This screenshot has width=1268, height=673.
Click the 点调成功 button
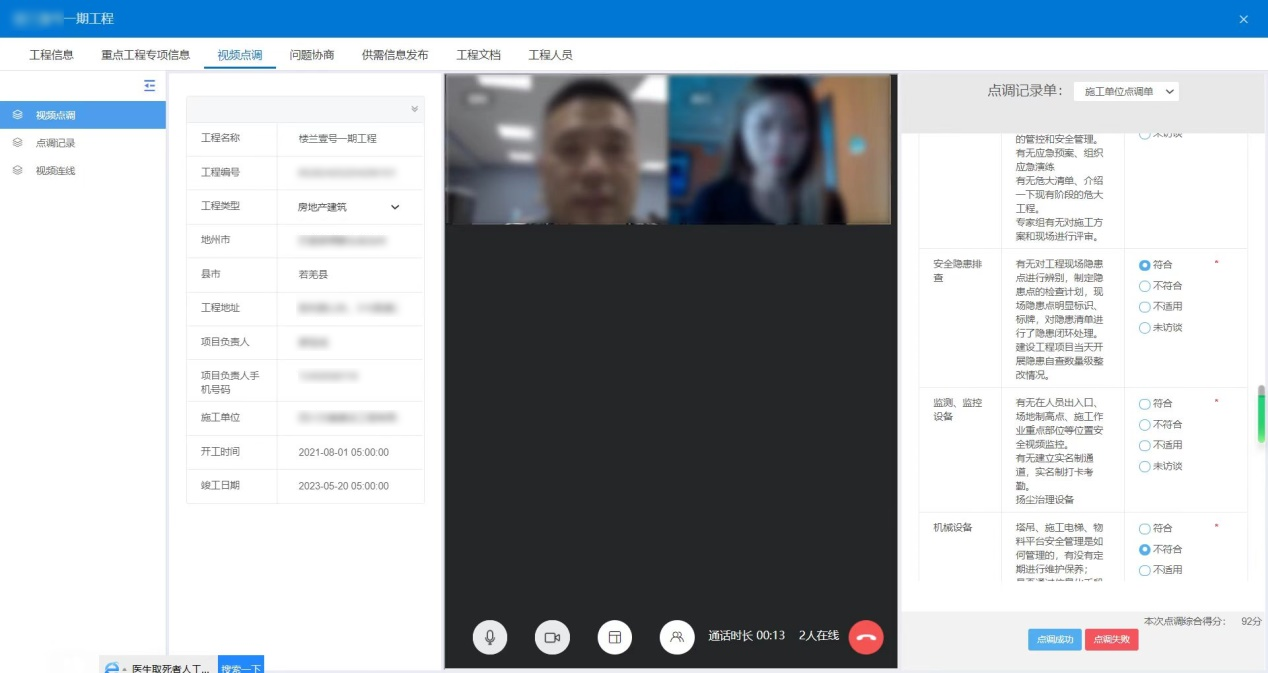(1054, 640)
